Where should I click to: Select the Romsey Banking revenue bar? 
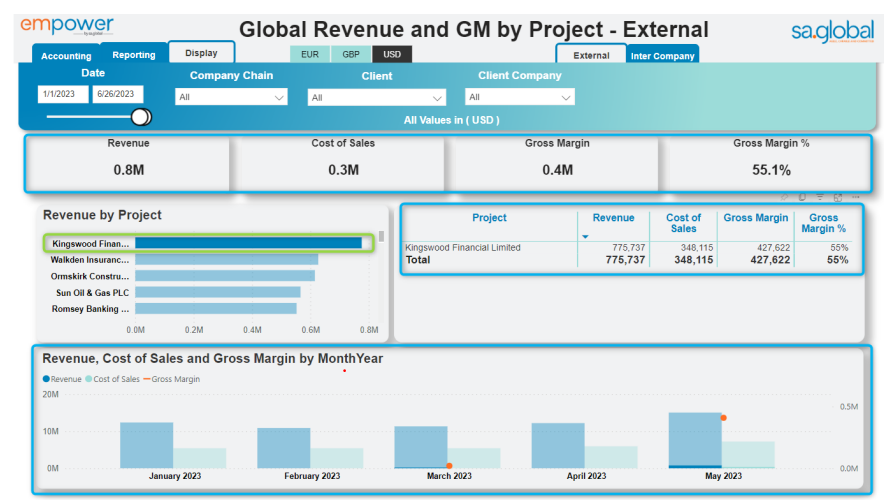coord(216,308)
